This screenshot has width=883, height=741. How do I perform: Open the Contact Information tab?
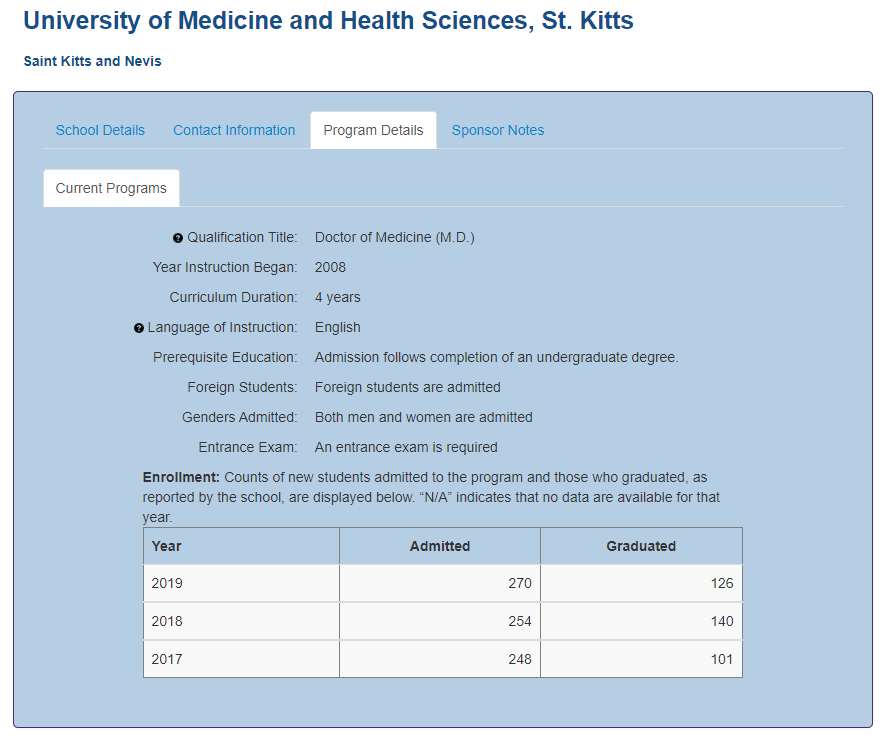[x=234, y=130]
